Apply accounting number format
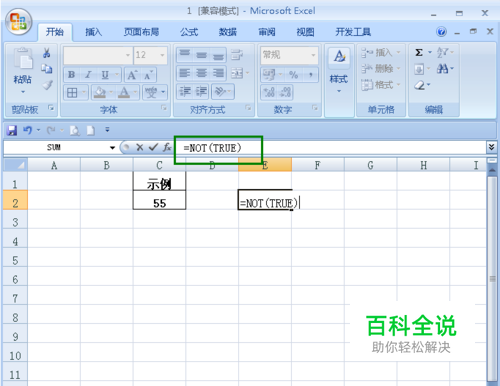This screenshot has width=500, height=386. point(269,74)
